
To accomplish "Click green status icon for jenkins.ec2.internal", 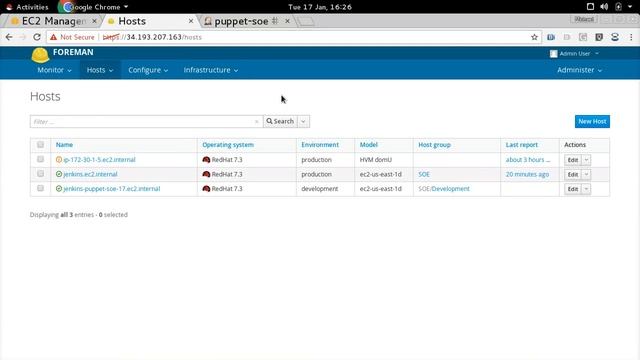I will pos(59,174).
